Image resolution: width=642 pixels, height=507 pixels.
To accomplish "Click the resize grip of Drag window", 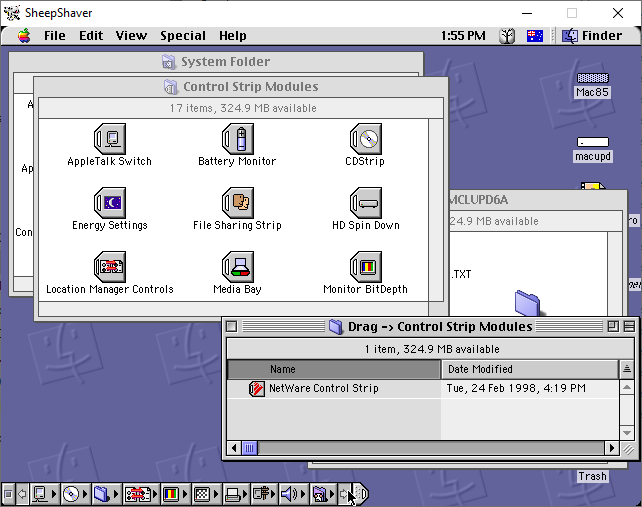I will (x=628, y=449).
